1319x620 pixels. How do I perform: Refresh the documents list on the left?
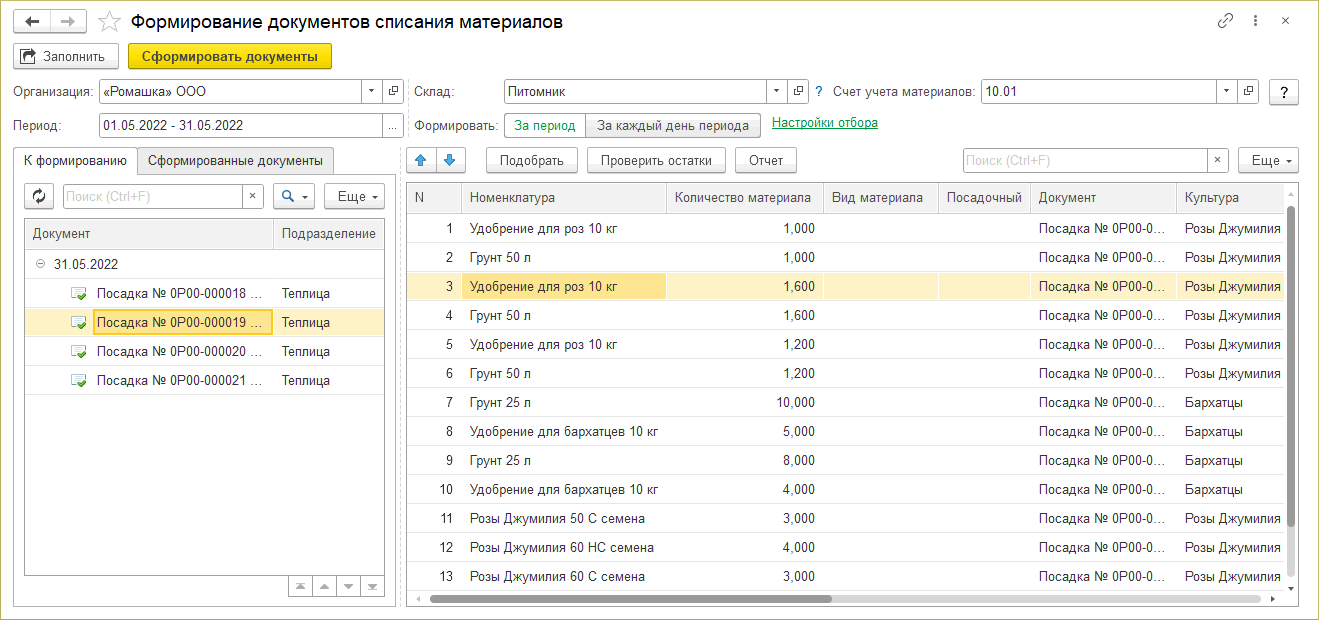coord(40,196)
